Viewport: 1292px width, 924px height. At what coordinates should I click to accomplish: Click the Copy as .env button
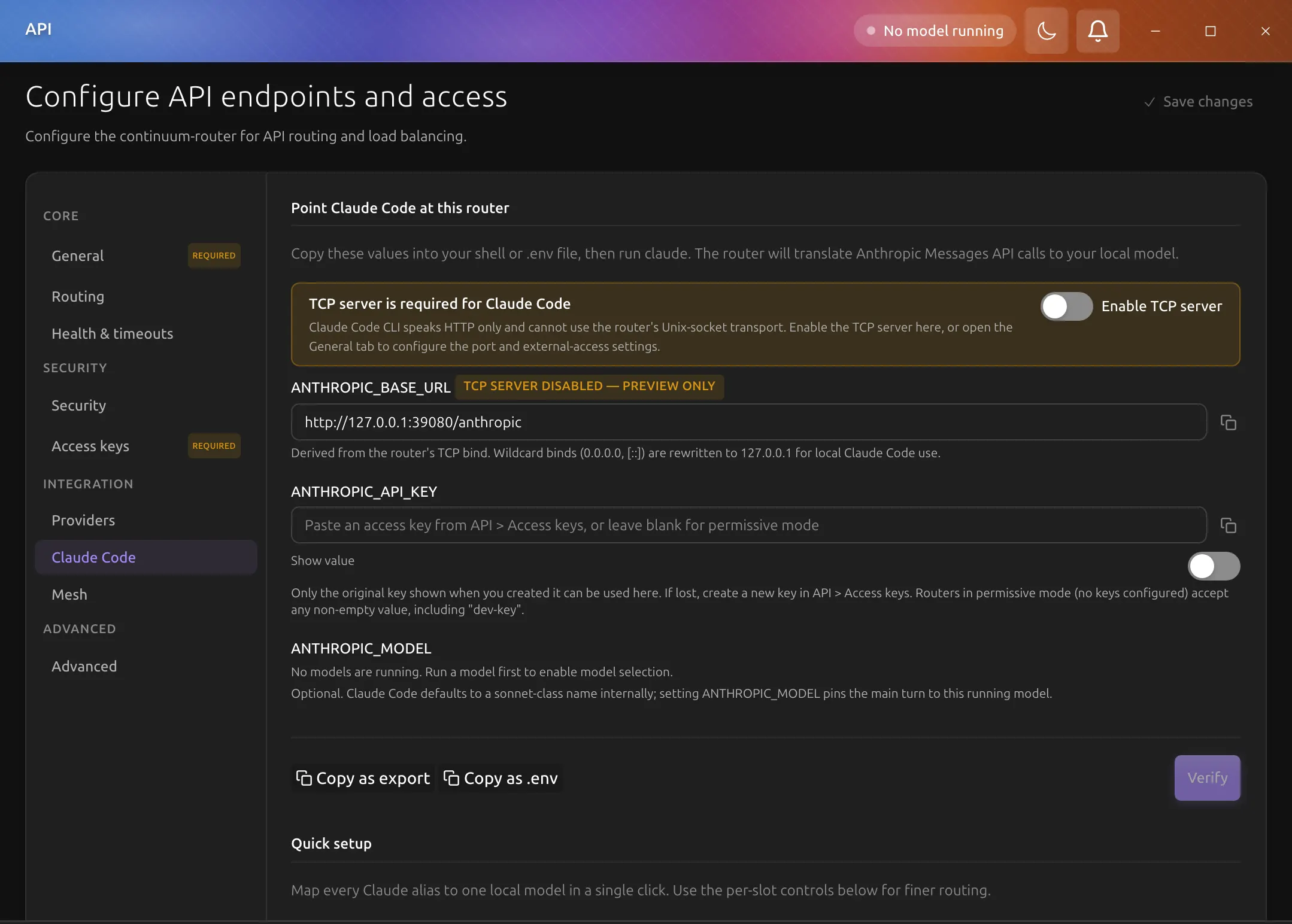tap(501, 779)
